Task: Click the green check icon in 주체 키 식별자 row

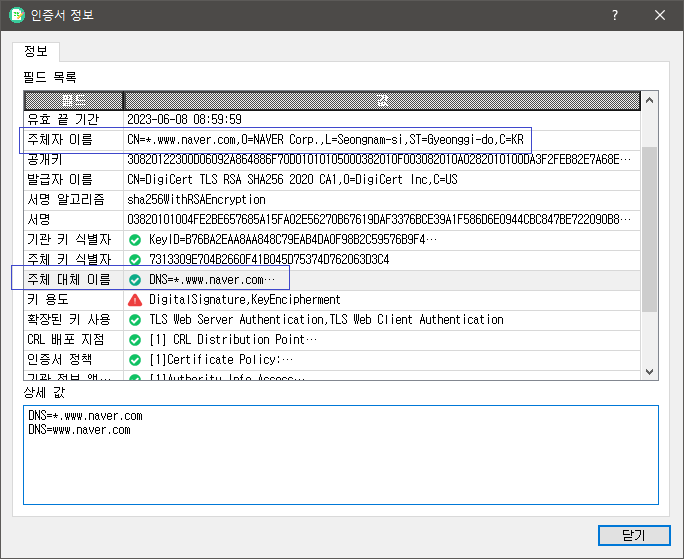Action: (x=135, y=260)
